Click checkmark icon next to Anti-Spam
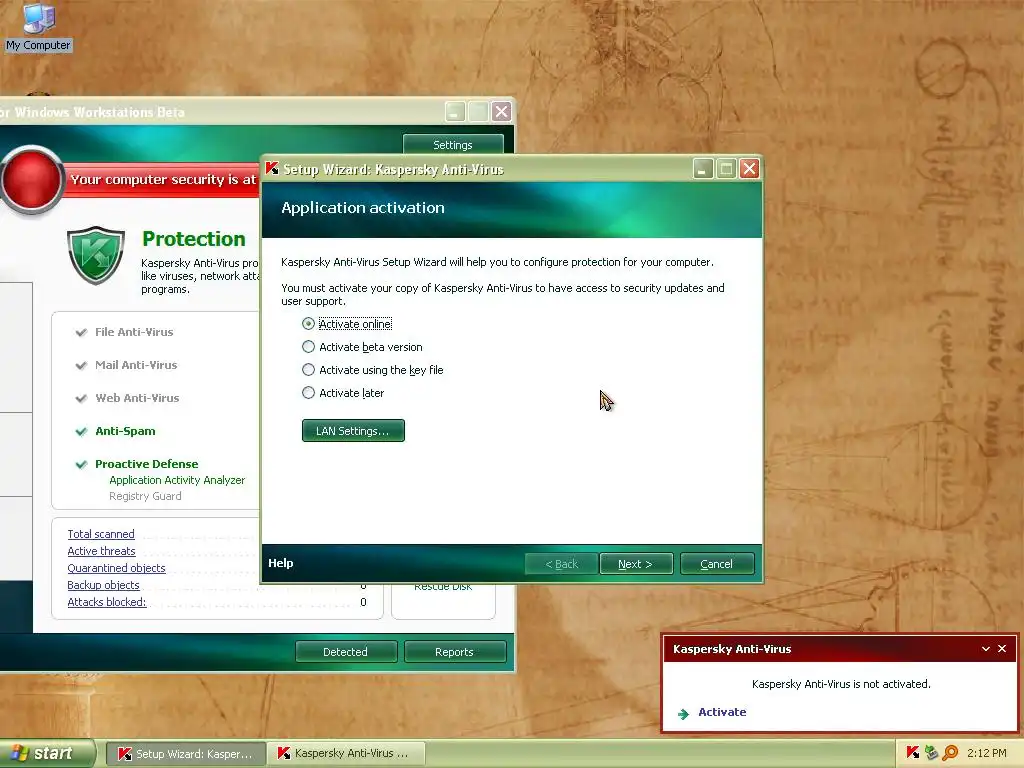1024x768 pixels. coord(81,432)
